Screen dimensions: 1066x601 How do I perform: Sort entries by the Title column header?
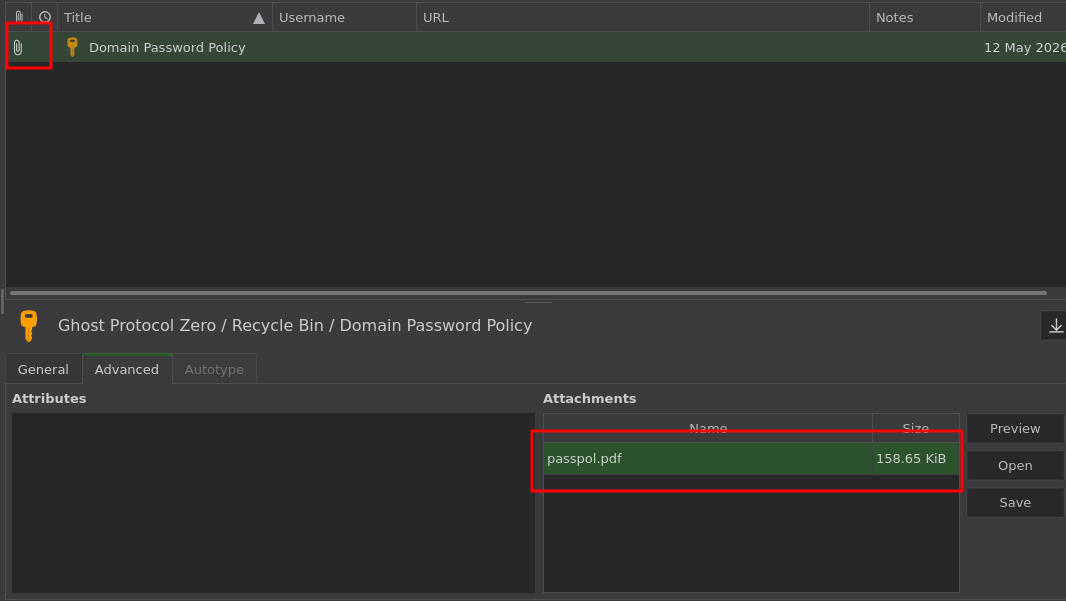[165, 17]
